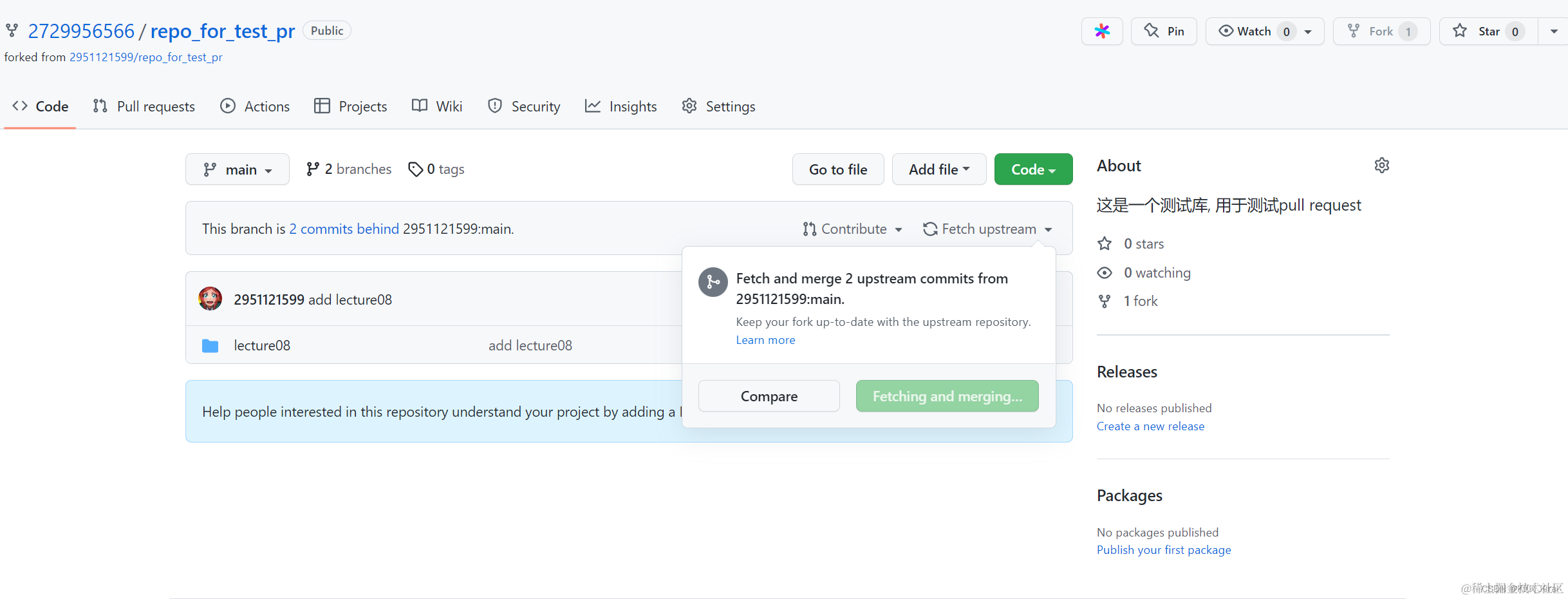
Task: Open the Releases heading link
Action: tap(1127, 372)
